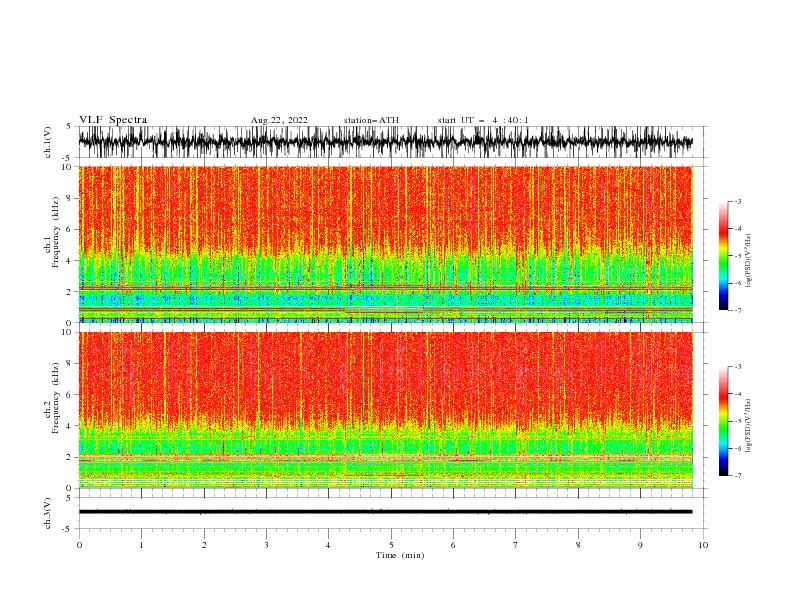Click the ch.1 color scale bar
Viewport: 792px width, 612px height.
pyautogui.click(x=723, y=256)
